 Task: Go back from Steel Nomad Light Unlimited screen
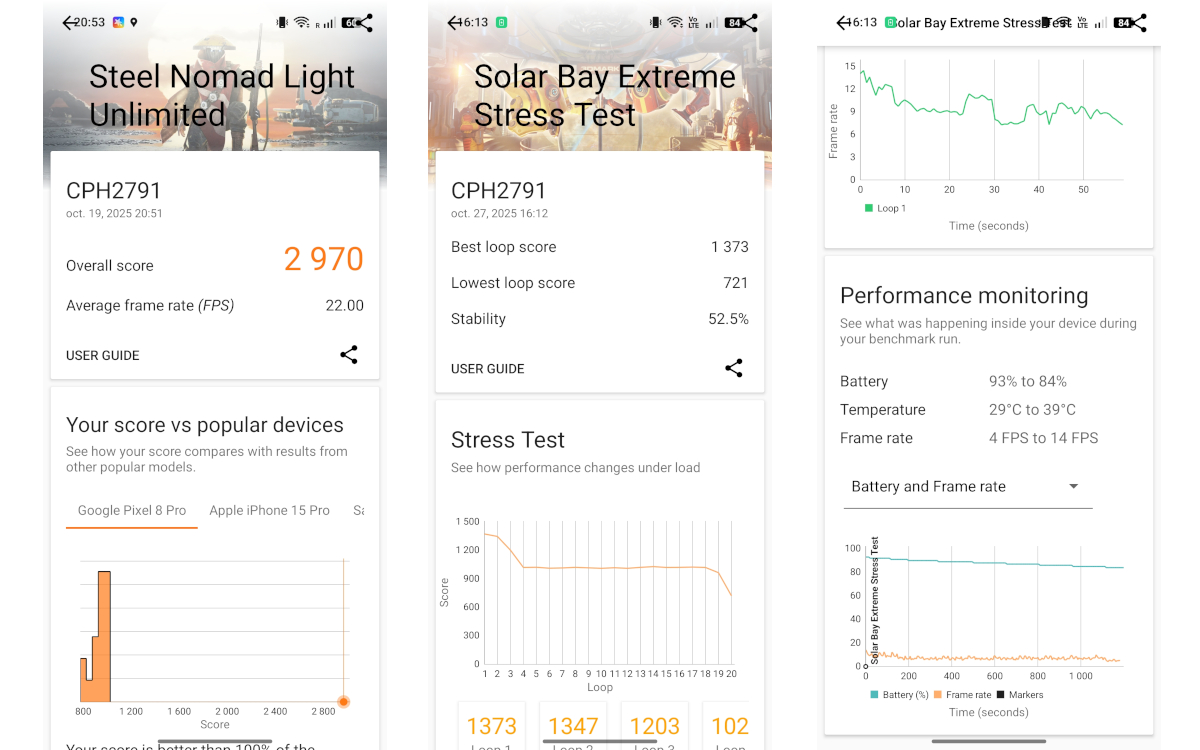coord(68,23)
